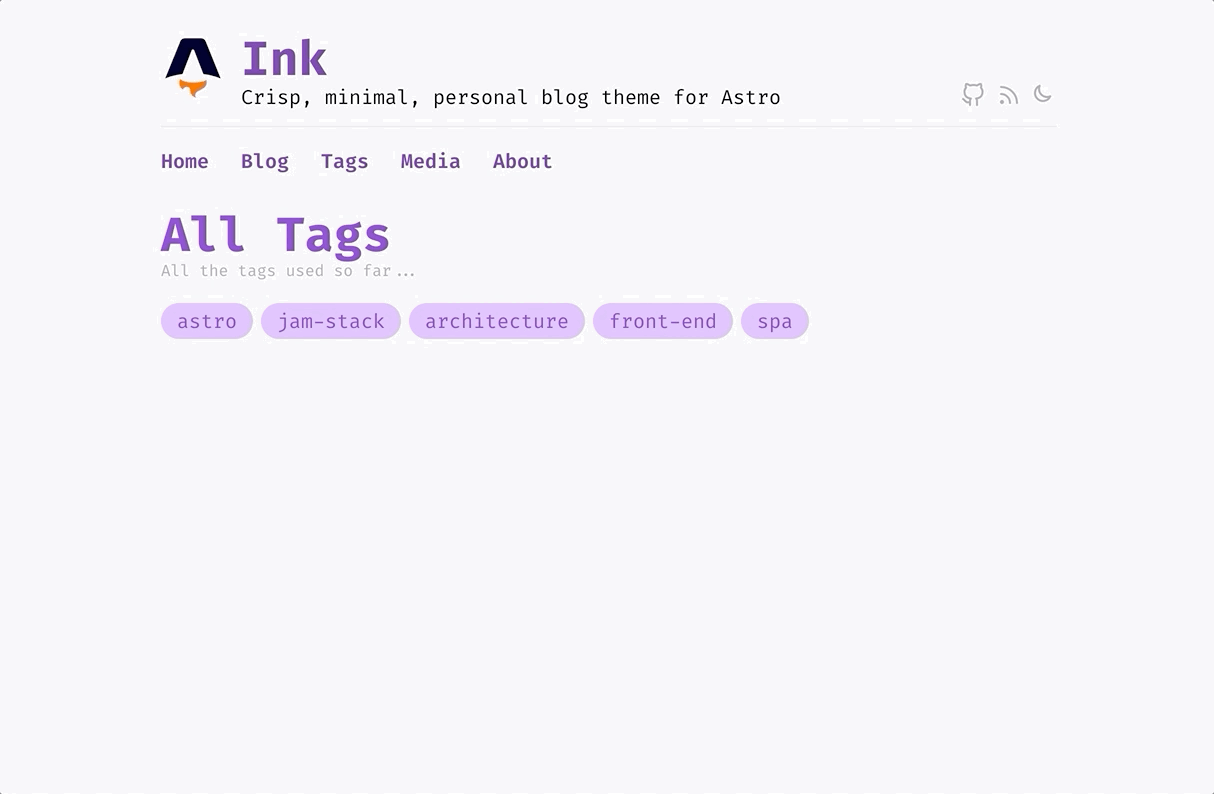Visit the About page
Viewport: 1214px width, 794px height.
click(x=523, y=161)
